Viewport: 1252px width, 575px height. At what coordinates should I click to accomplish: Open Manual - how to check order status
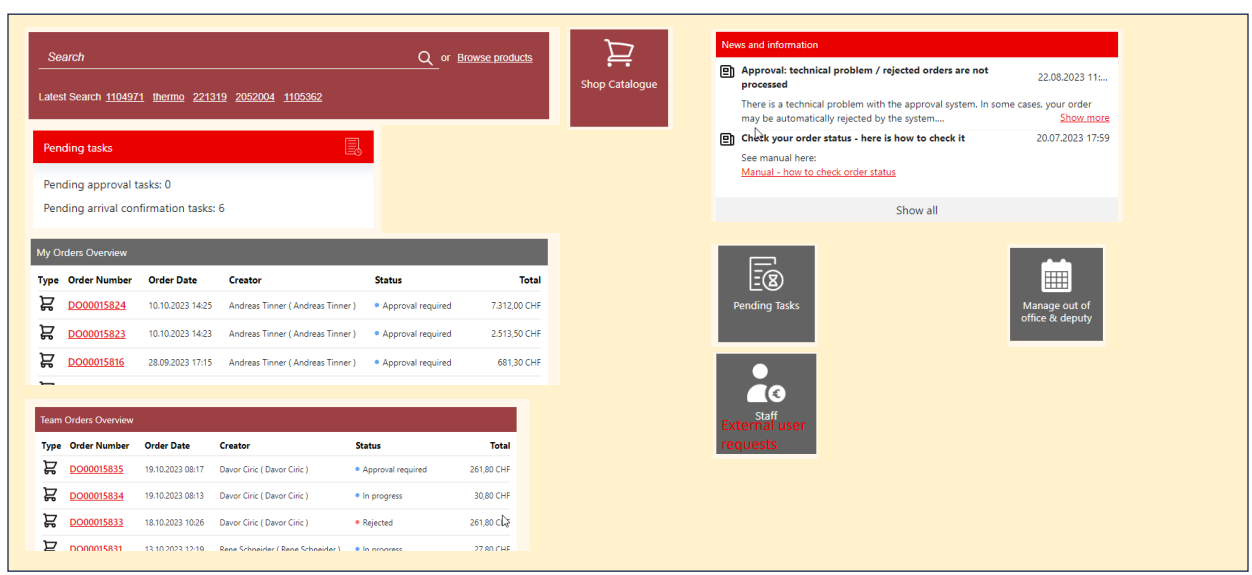click(818, 172)
